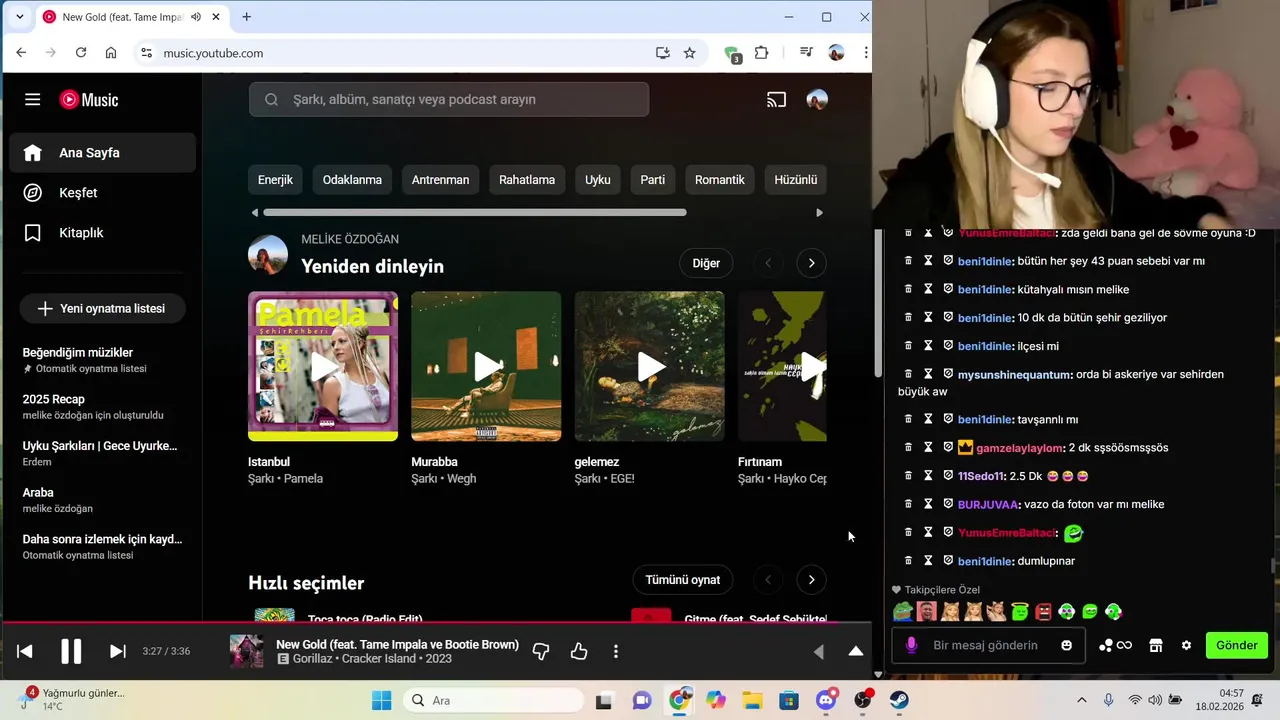This screenshot has height=720, width=1280.
Task: Go to Chrome home page
Action: pos(111,53)
